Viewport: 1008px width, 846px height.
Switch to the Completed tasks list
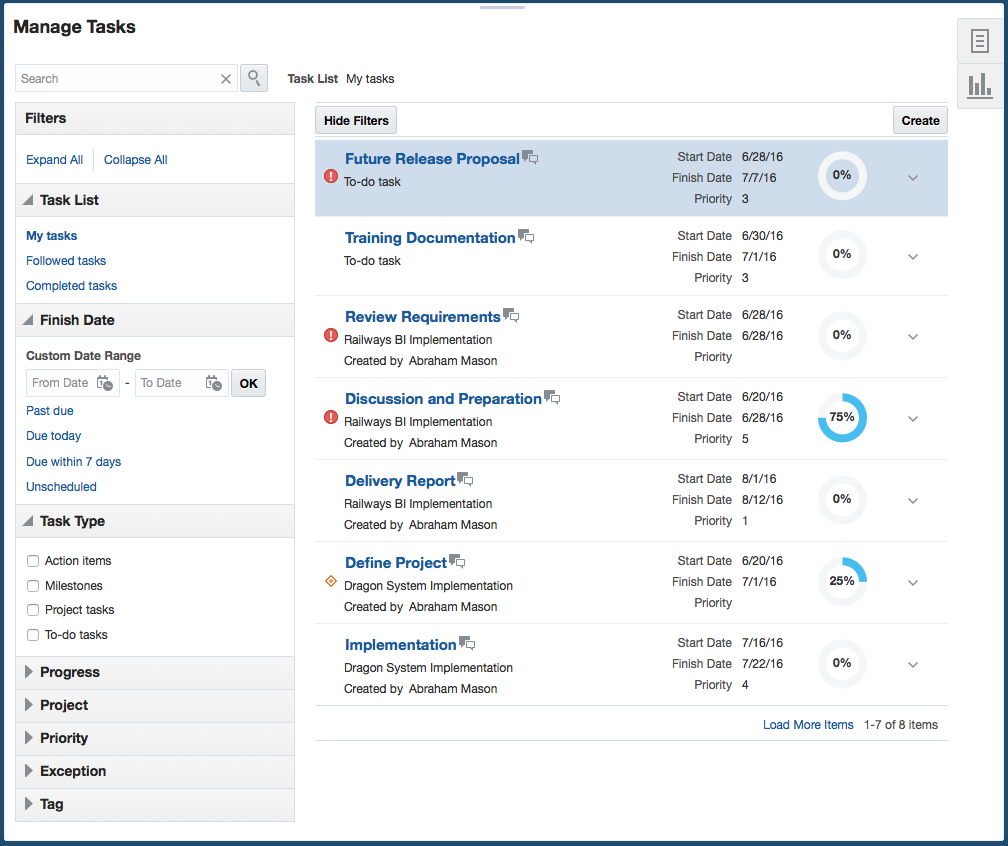pyautogui.click(x=71, y=286)
